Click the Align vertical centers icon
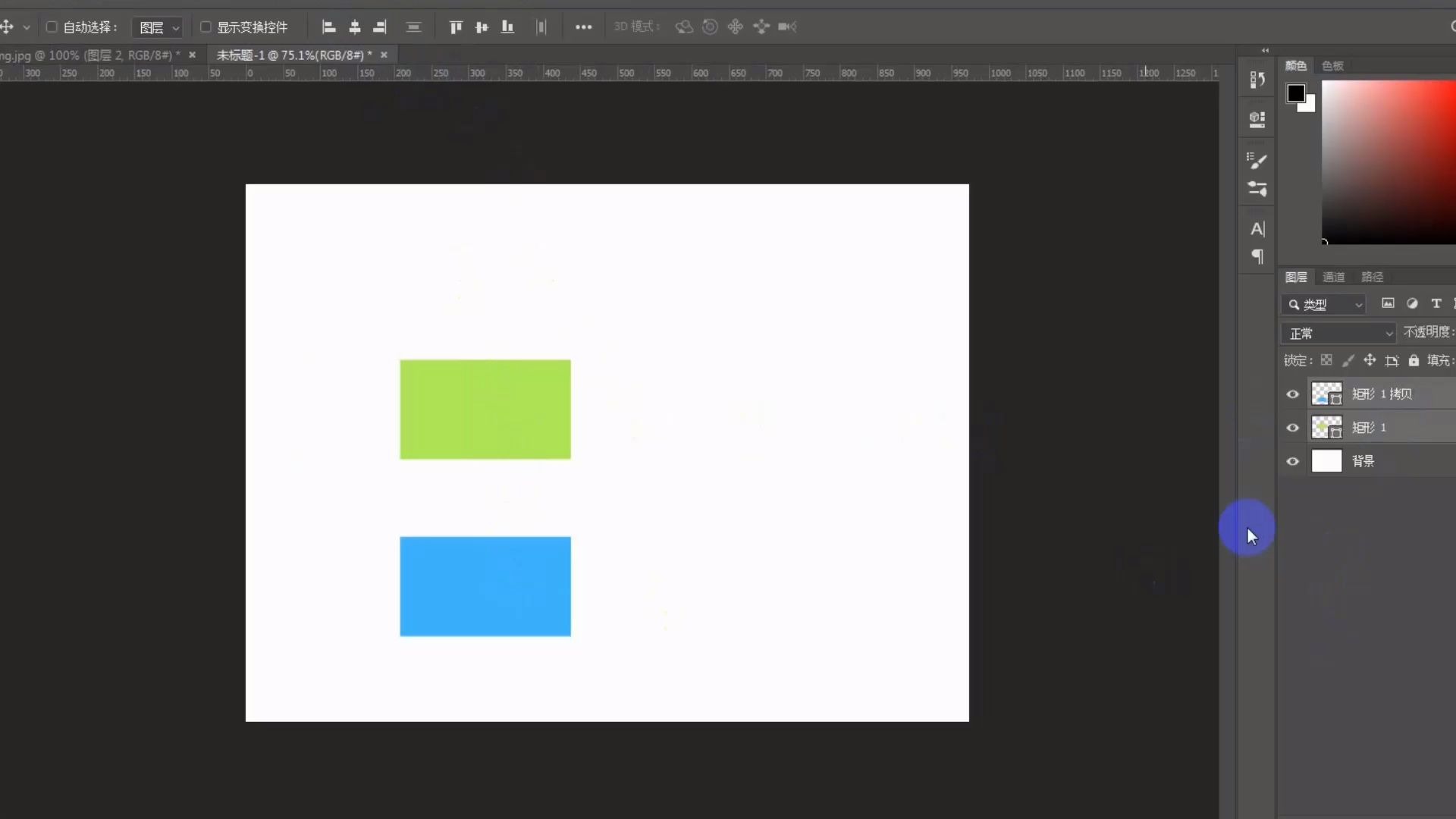Viewport: 1456px width, 819px height. coord(481,27)
